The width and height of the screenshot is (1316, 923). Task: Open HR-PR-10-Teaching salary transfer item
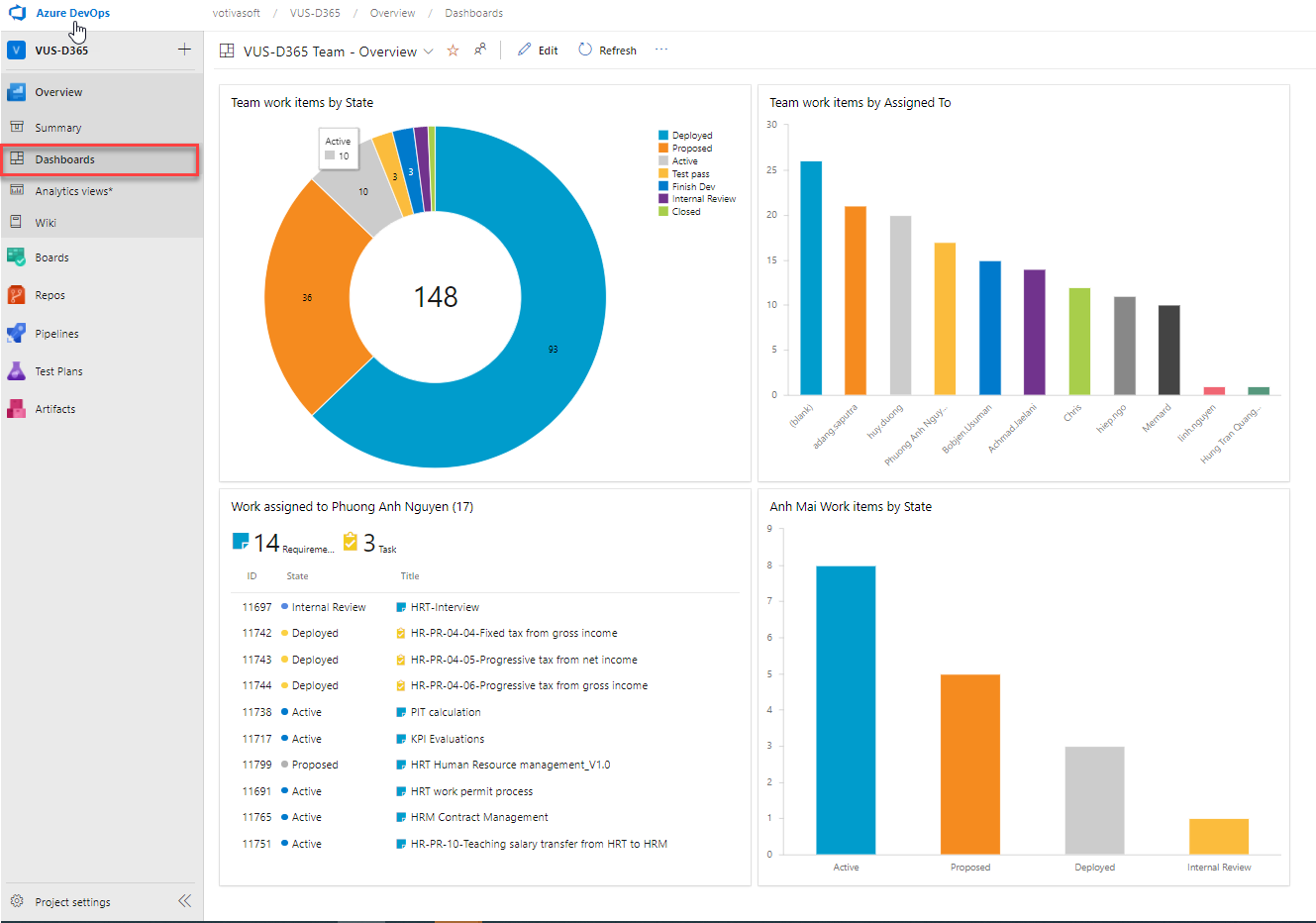(539, 844)
